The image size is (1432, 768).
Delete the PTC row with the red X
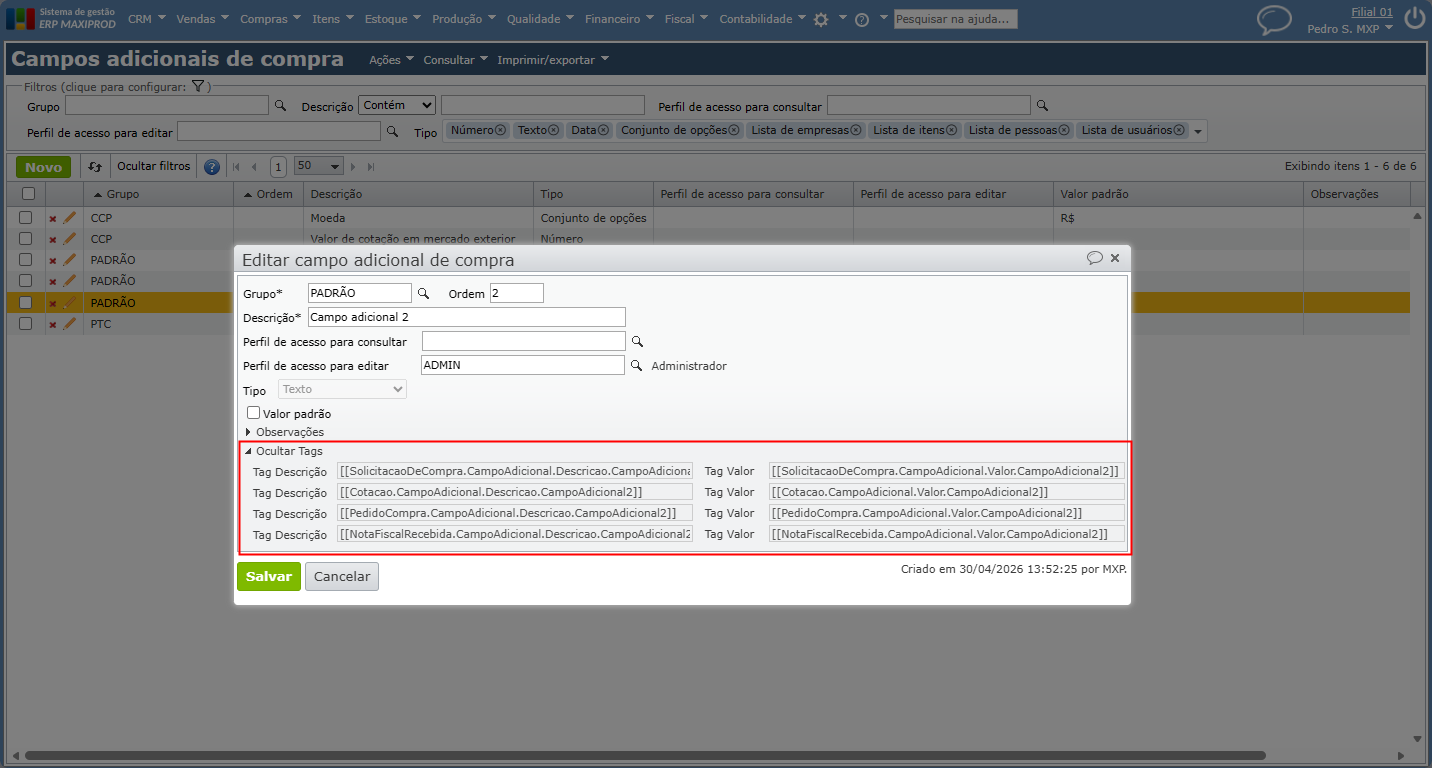(53, 324)
